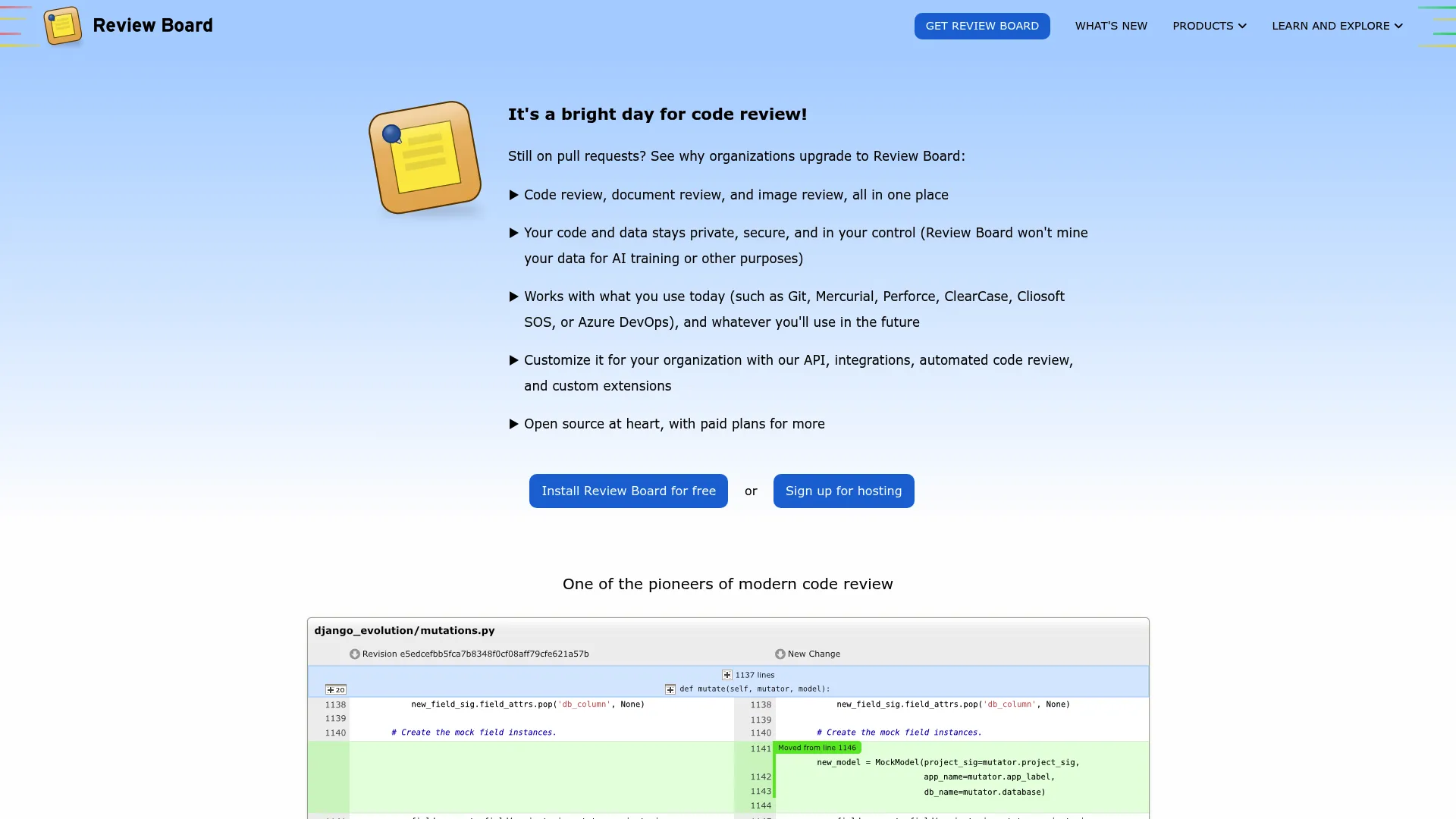Click line number 1141 in the new file column
1456x819 pixels.
[761, 748]
